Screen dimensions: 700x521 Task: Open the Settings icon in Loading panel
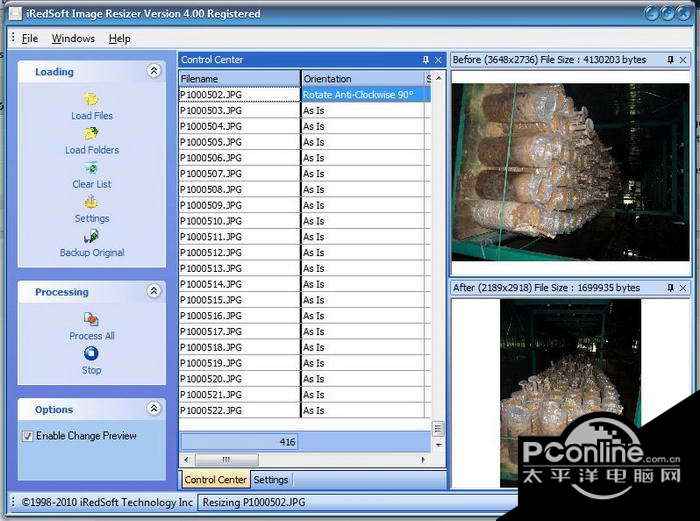91,202
